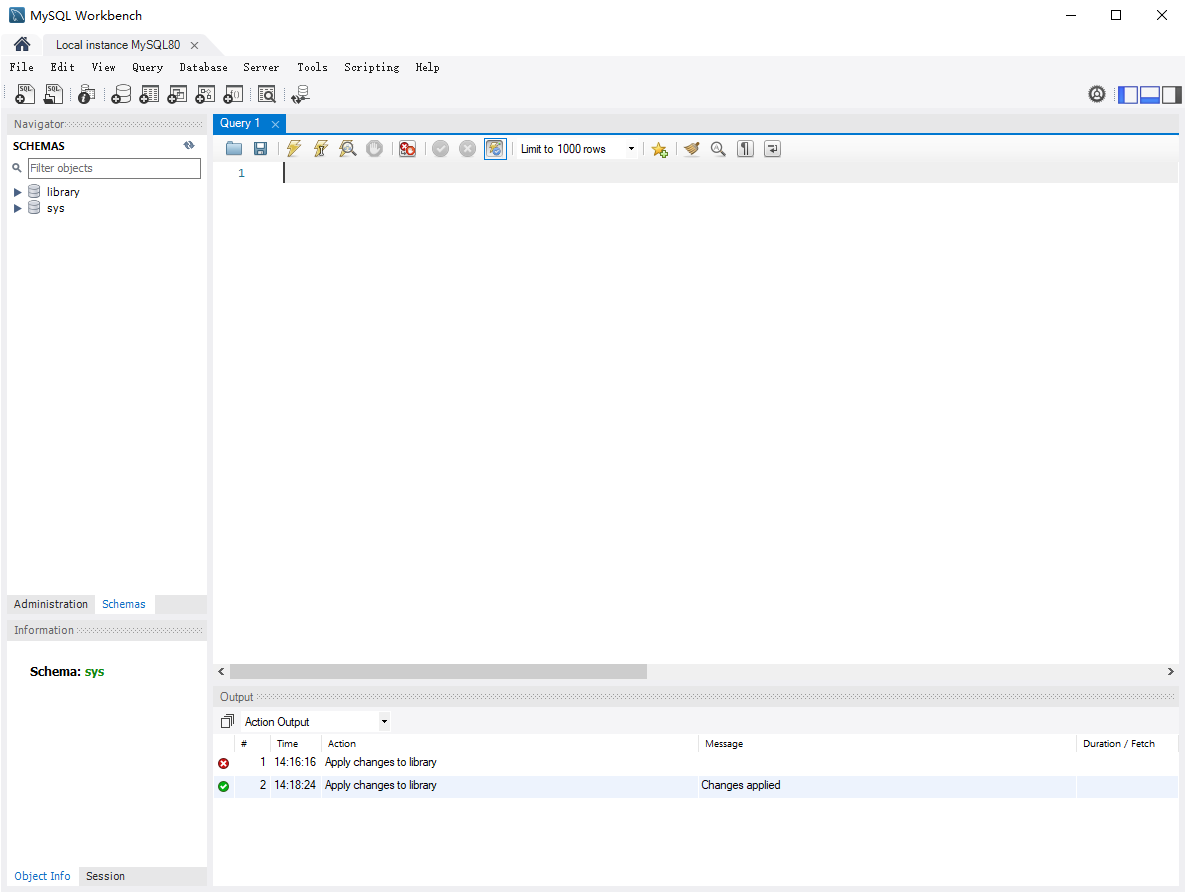
Task: Open the Query menu
Action: click(x=147, y=67)
